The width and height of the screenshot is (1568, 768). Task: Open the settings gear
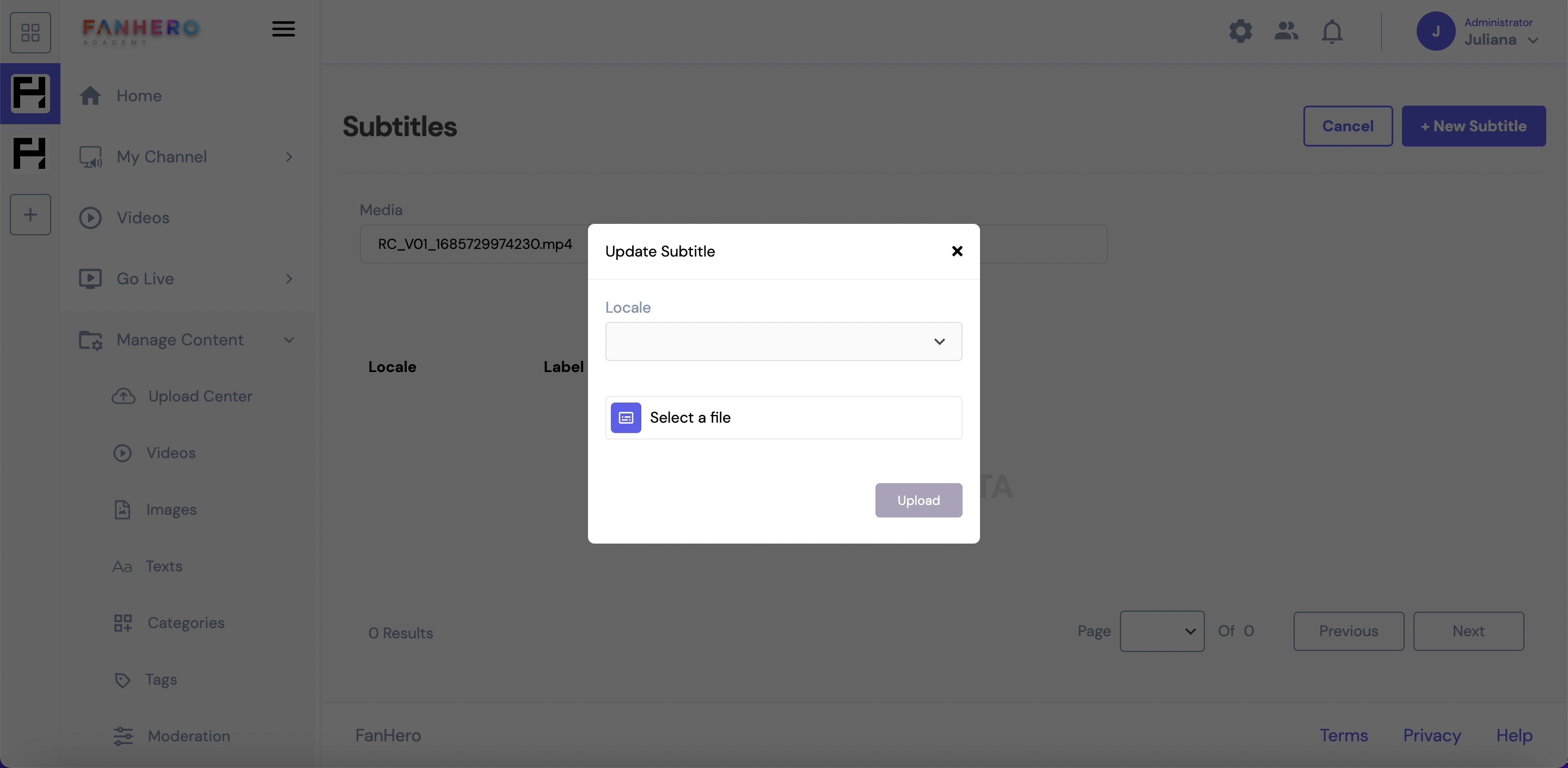(1240, 31)
